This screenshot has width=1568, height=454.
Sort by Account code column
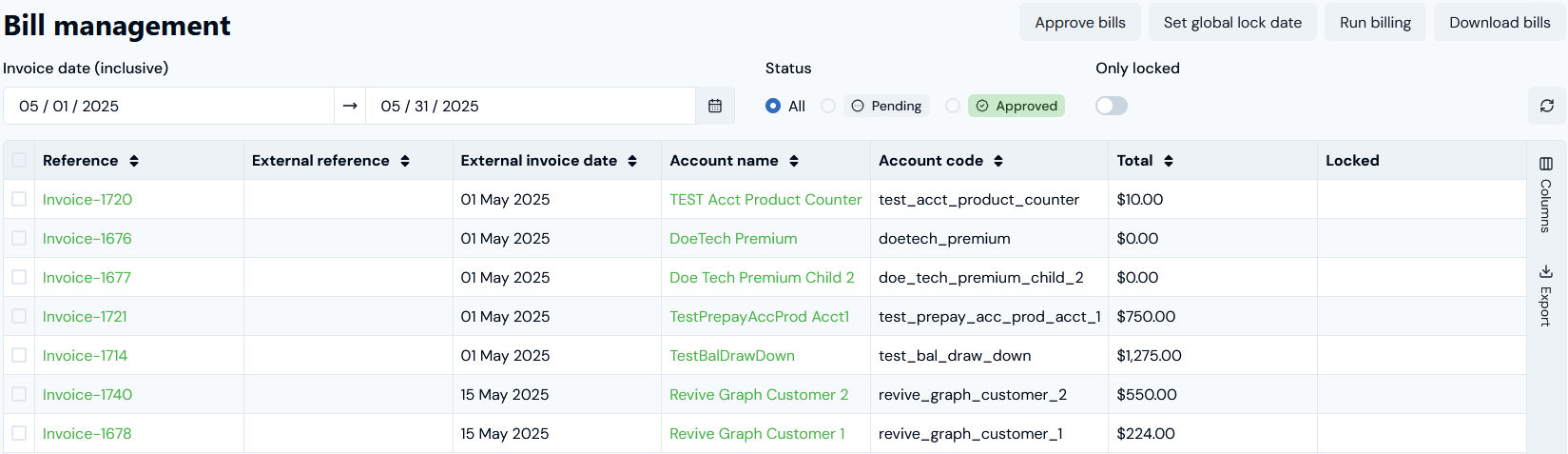coord(998,161)
